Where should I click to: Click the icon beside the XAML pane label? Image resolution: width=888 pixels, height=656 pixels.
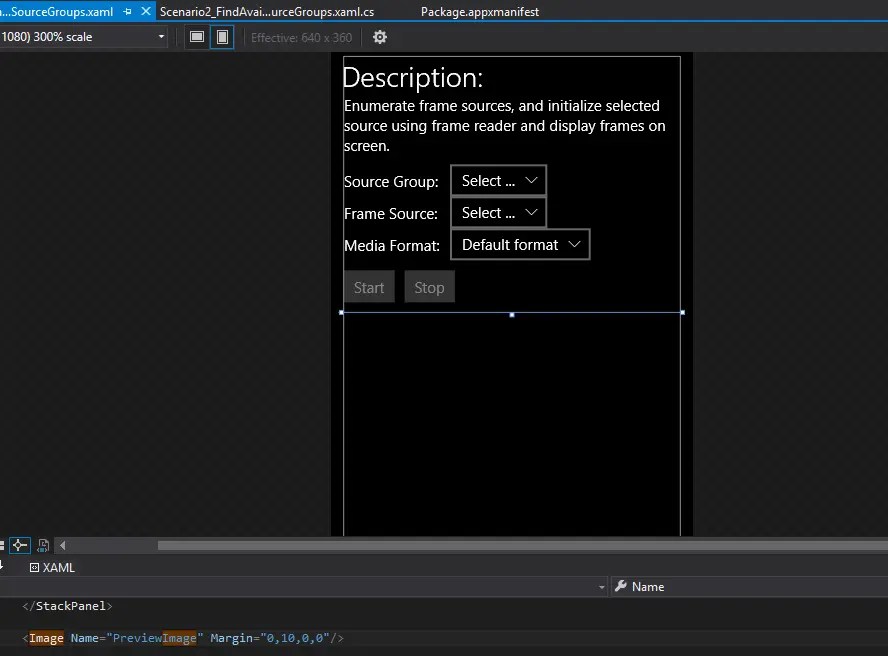34,567
